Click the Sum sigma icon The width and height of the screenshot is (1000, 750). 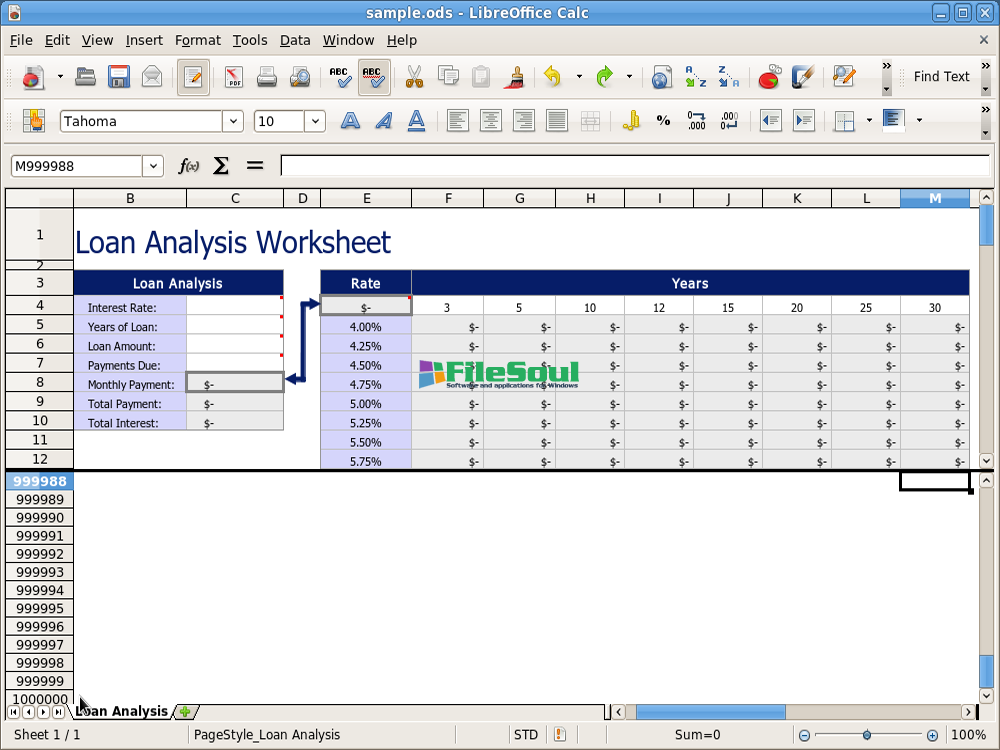point(221,166)
